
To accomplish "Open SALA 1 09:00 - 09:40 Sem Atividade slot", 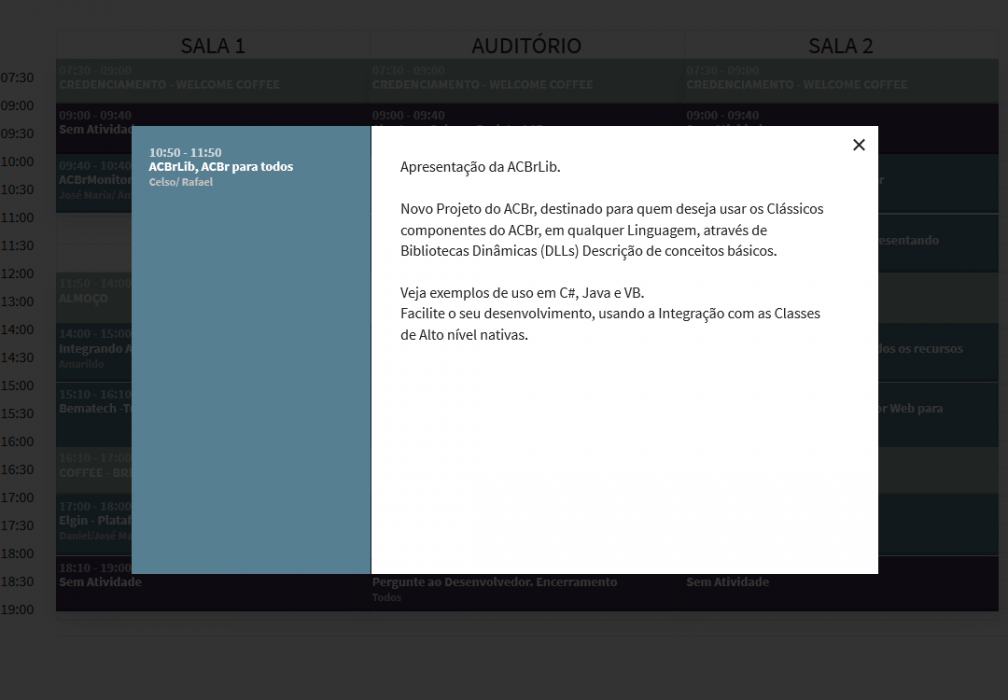I will 94,129.
